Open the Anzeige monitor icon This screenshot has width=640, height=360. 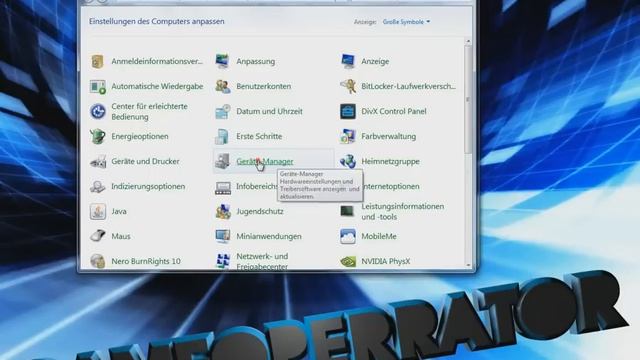[348, 62]
